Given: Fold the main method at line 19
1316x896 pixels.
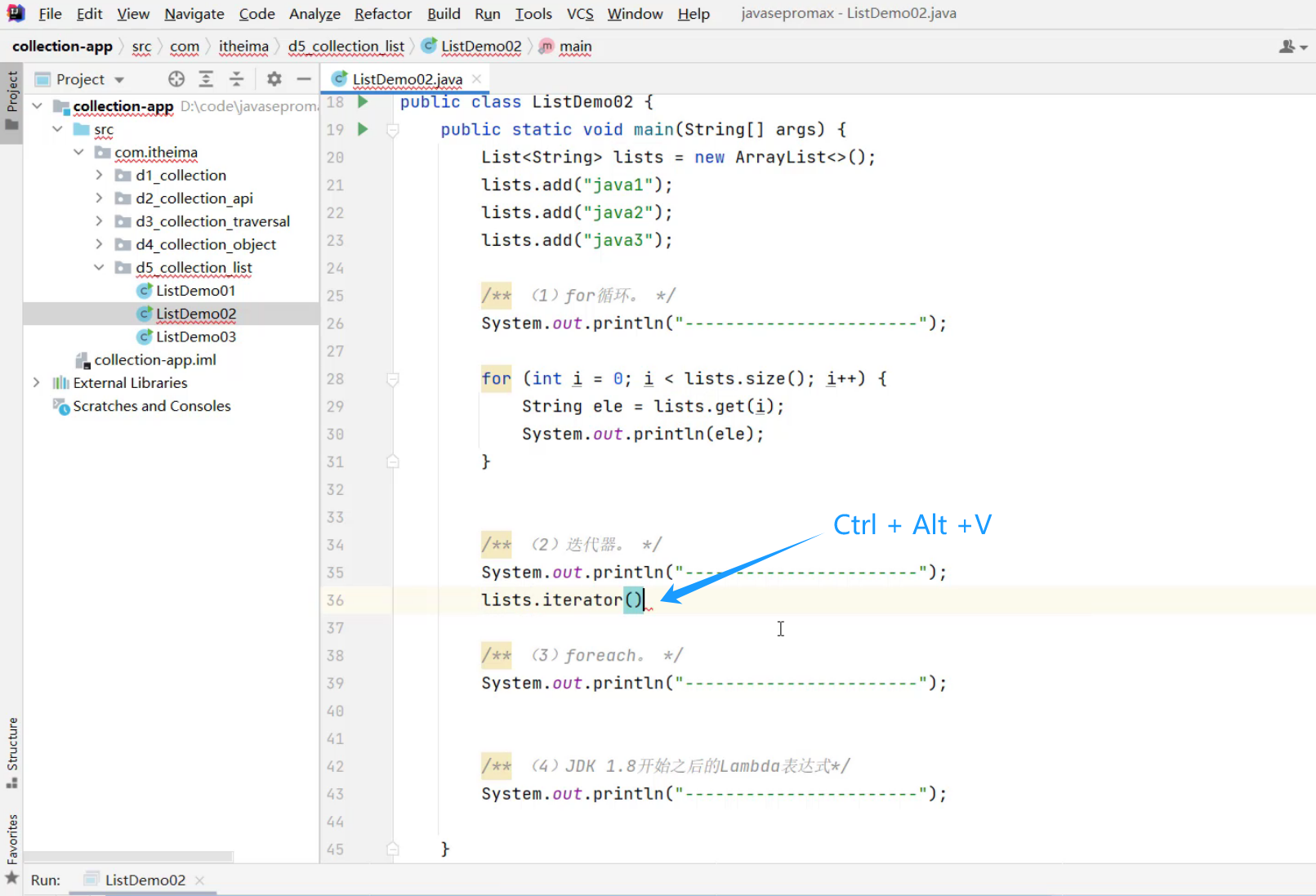Looking at the screenshot, I should [393, 130].
